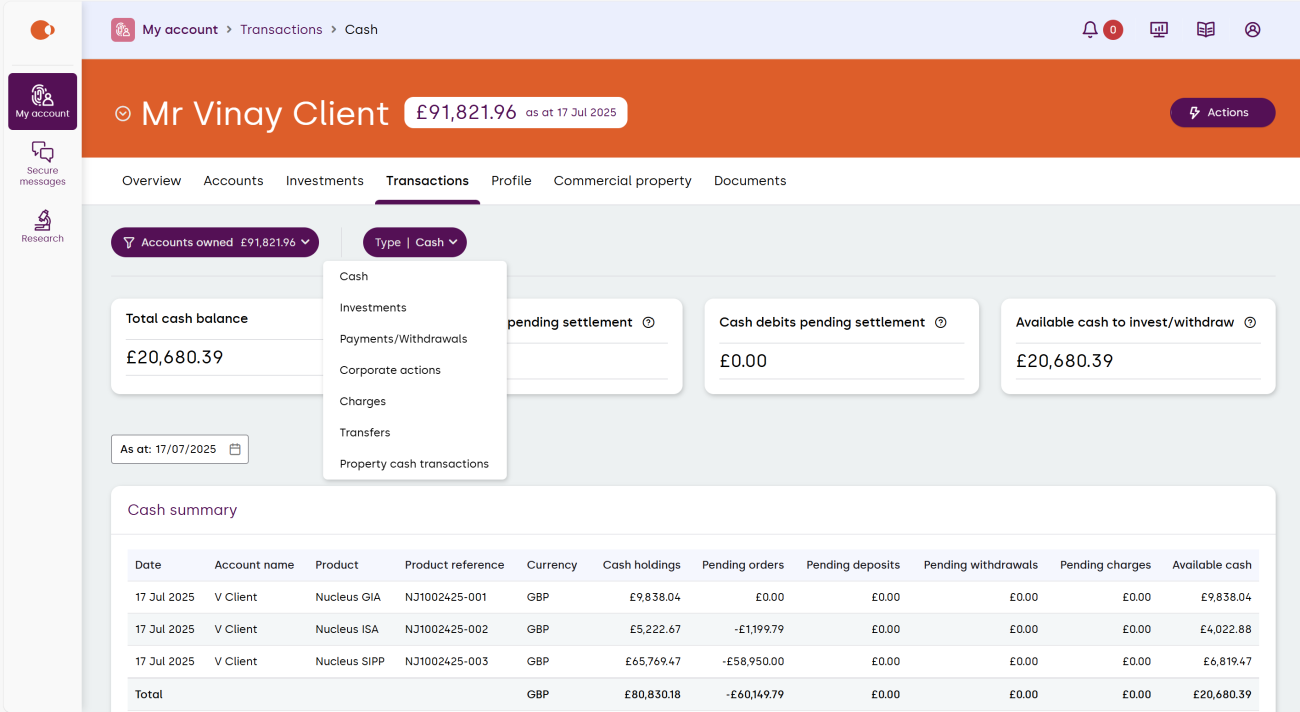Expand the Accounts owned filter dropdown
The image size is (1300, 712).
215,242
